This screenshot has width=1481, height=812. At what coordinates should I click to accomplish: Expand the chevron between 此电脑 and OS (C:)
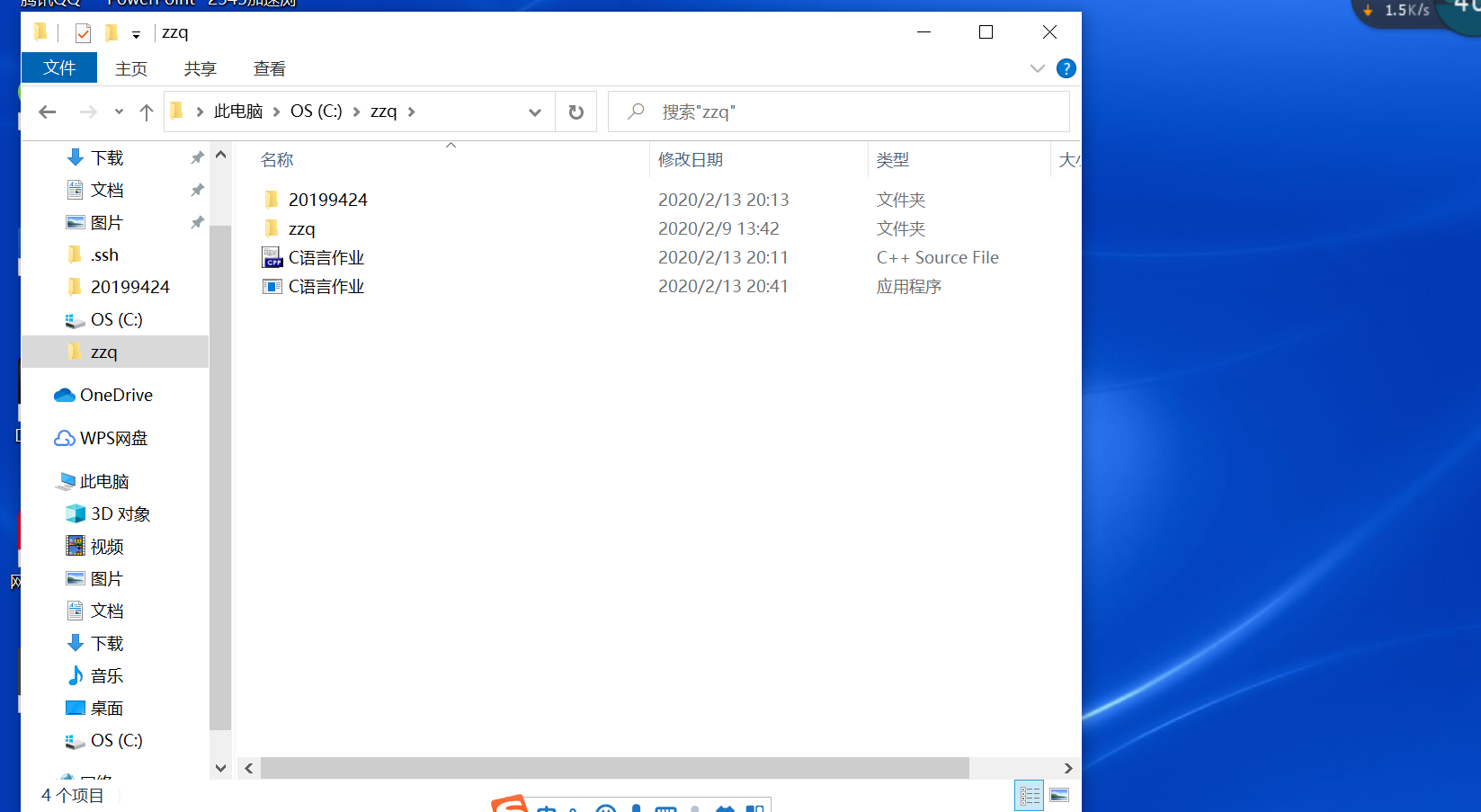277,112
